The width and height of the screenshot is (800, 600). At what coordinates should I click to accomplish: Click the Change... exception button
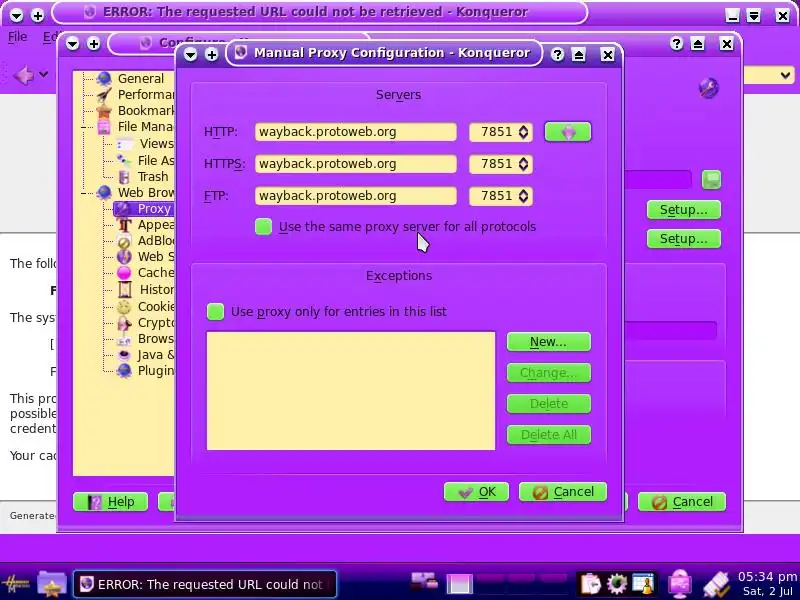(x=548, y=373)
